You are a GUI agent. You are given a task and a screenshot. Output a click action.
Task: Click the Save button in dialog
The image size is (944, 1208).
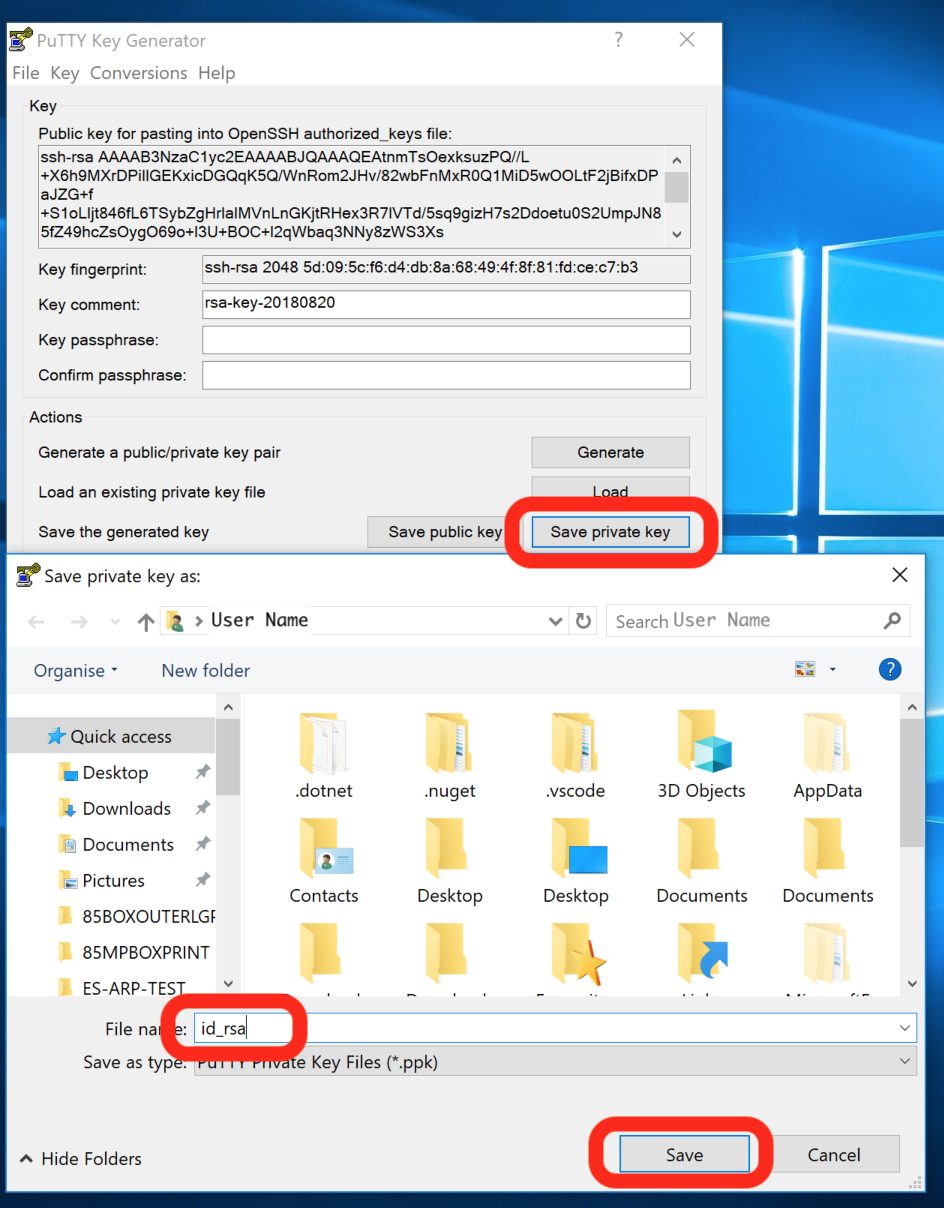[x=684, y=1155]
